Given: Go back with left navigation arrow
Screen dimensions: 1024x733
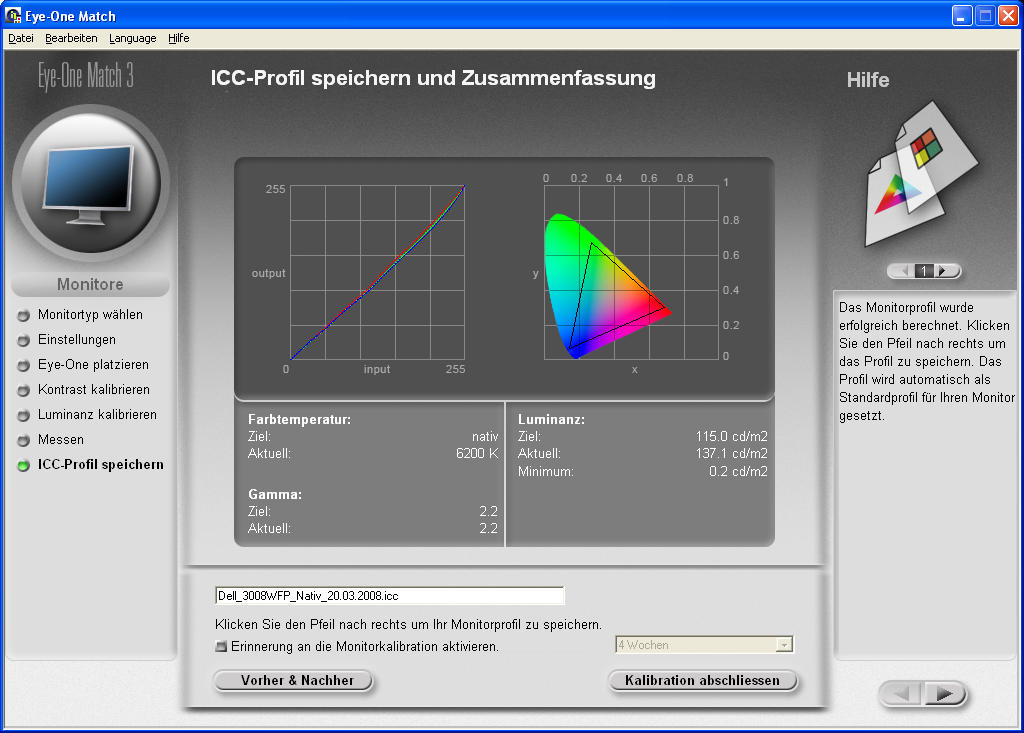Looking at the screenshot, I should pos(902,694).
